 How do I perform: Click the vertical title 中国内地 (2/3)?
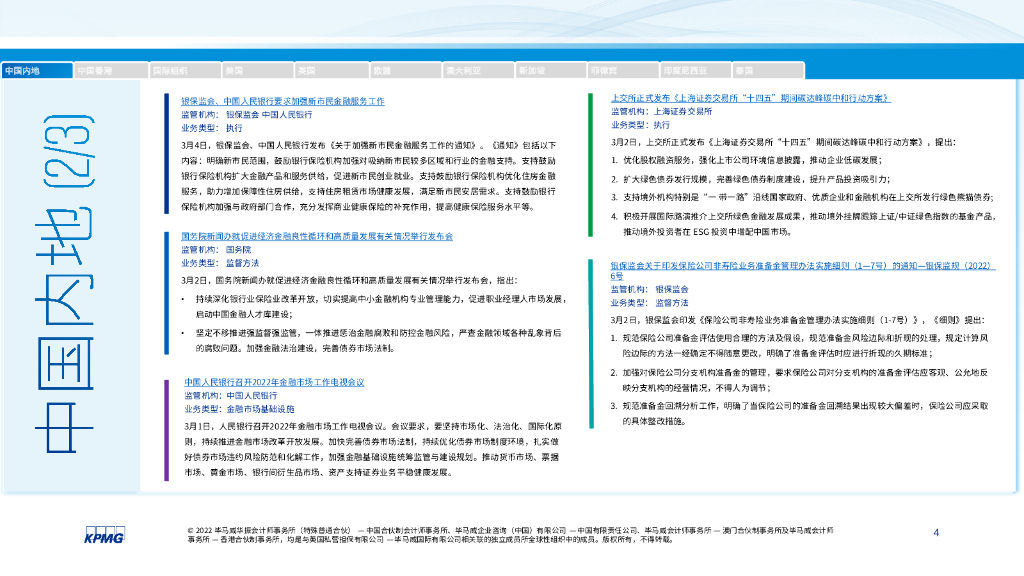pyautogui.click(x=65, y=284)
